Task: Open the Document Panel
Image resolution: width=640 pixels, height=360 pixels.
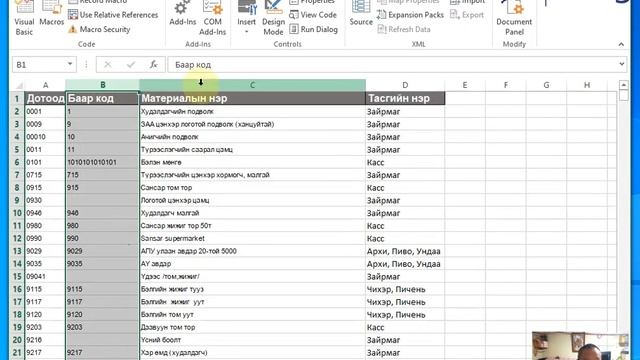Action: pos(514,18)
